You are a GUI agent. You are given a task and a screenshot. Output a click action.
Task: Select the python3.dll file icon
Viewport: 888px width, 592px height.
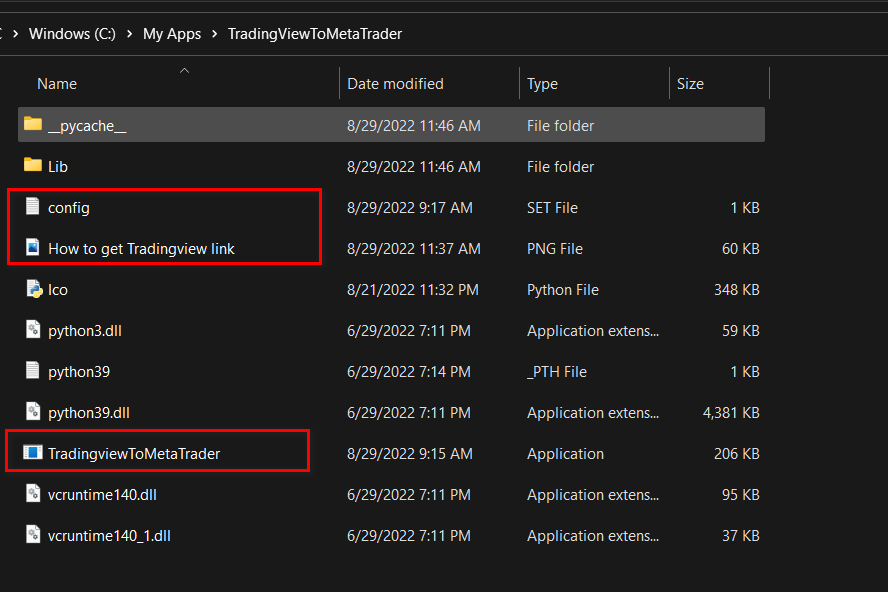tap(33, 330)
